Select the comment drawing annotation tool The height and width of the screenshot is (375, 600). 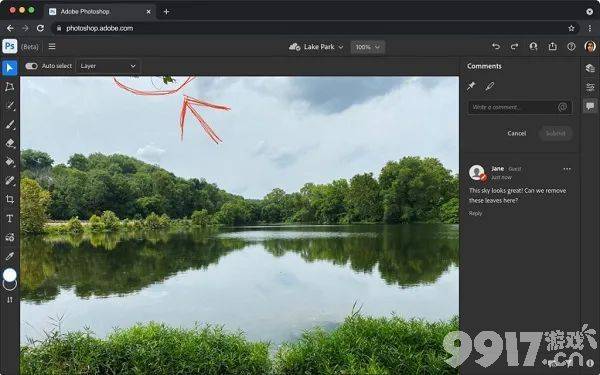click(489, 86)
